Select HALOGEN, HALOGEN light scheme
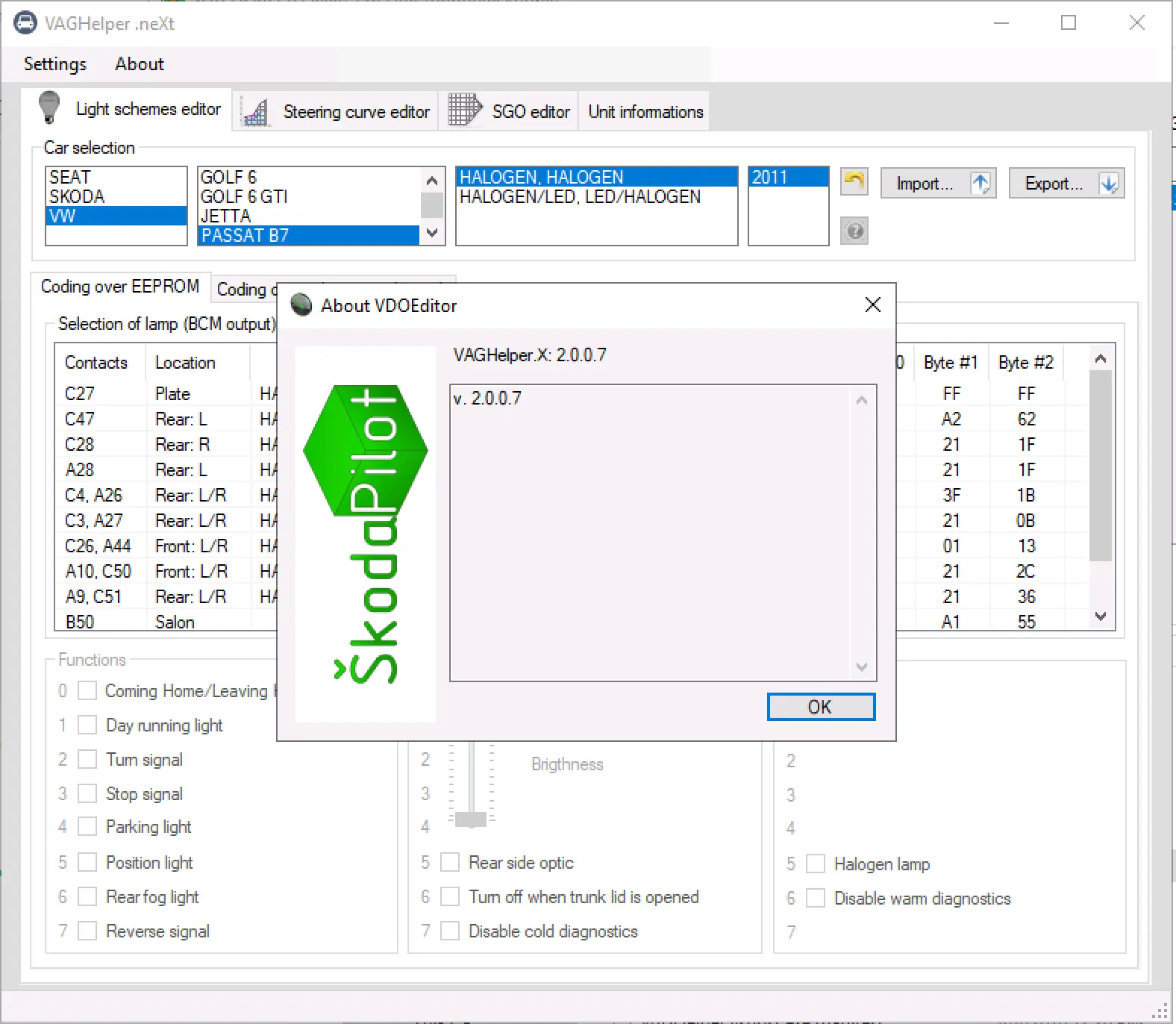 click(596, 177)
